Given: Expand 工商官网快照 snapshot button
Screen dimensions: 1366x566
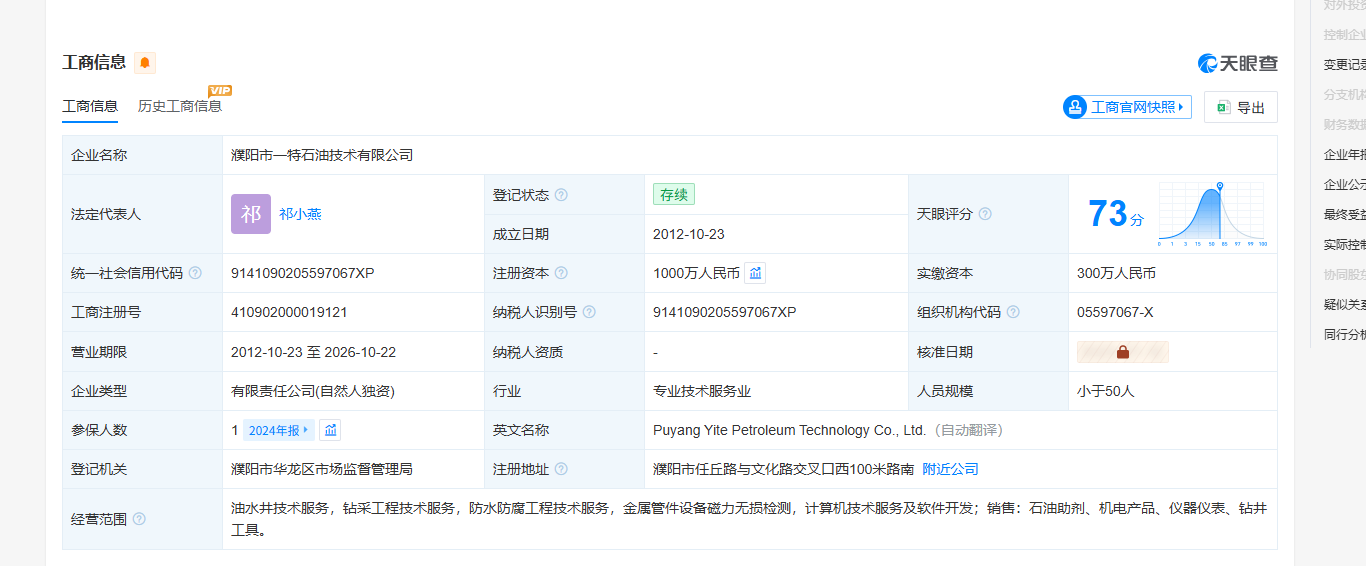Looking at the screenshot, I should (x=1127, y=107).
